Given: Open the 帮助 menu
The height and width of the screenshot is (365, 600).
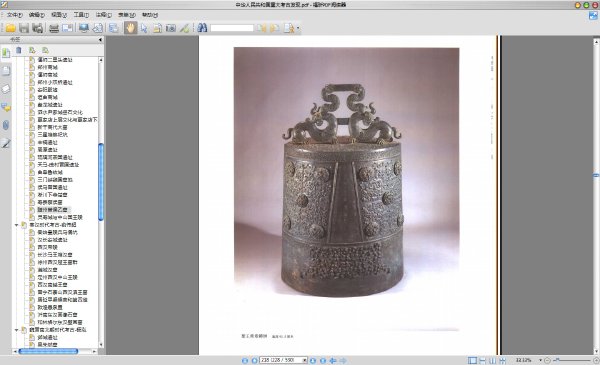Looking at the screenshot, I should (150, 15).
